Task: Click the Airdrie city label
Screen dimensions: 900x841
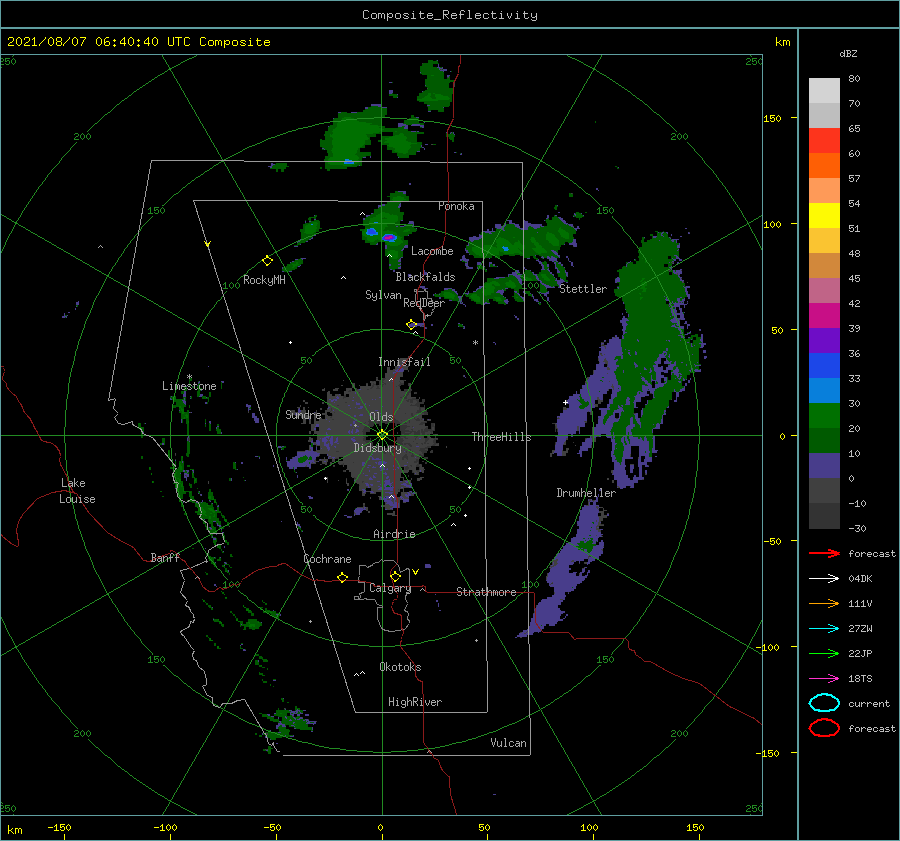Action: 394,534
